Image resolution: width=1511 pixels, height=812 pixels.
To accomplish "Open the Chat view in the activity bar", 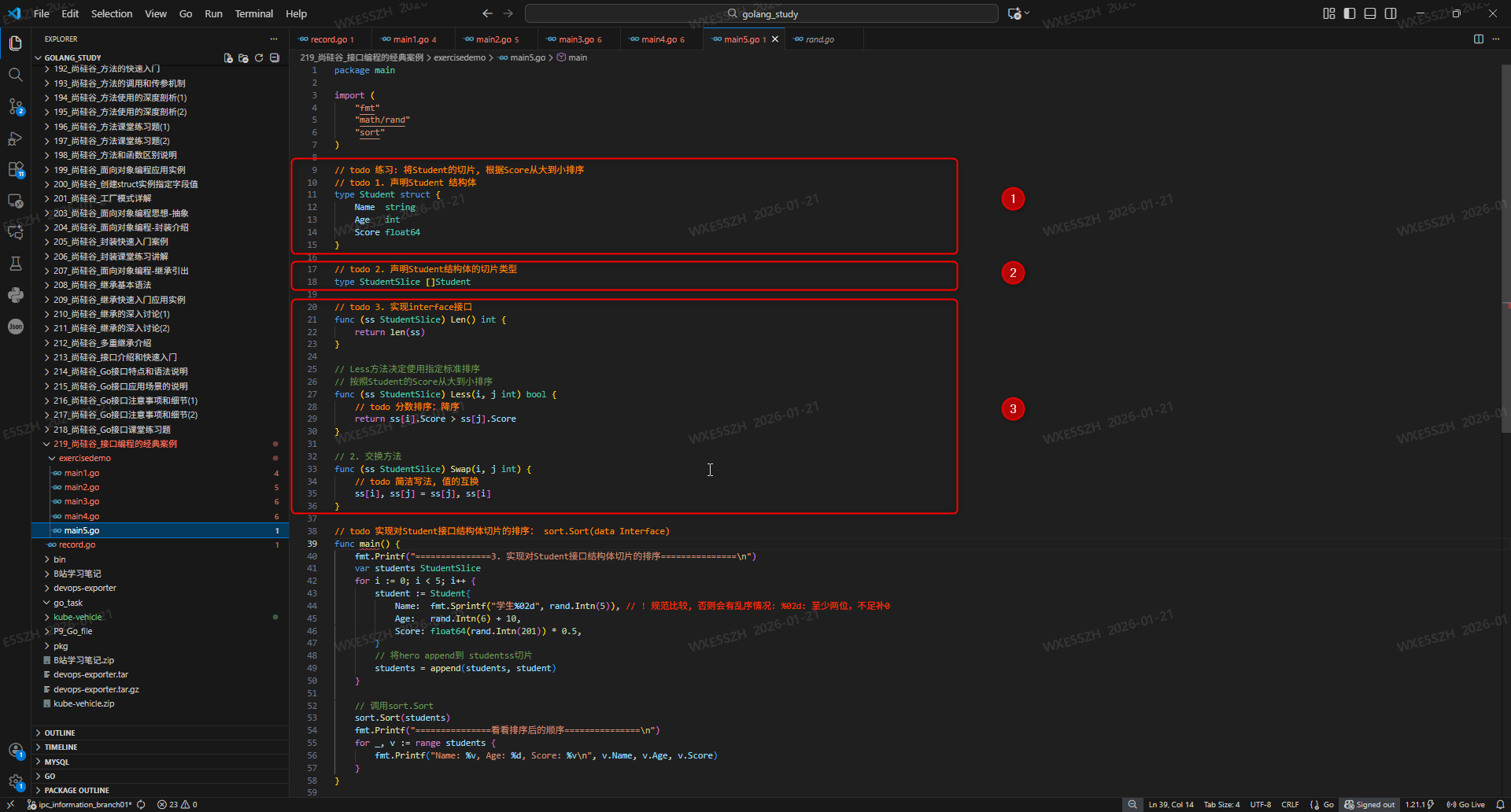I will tap(15, 232).
